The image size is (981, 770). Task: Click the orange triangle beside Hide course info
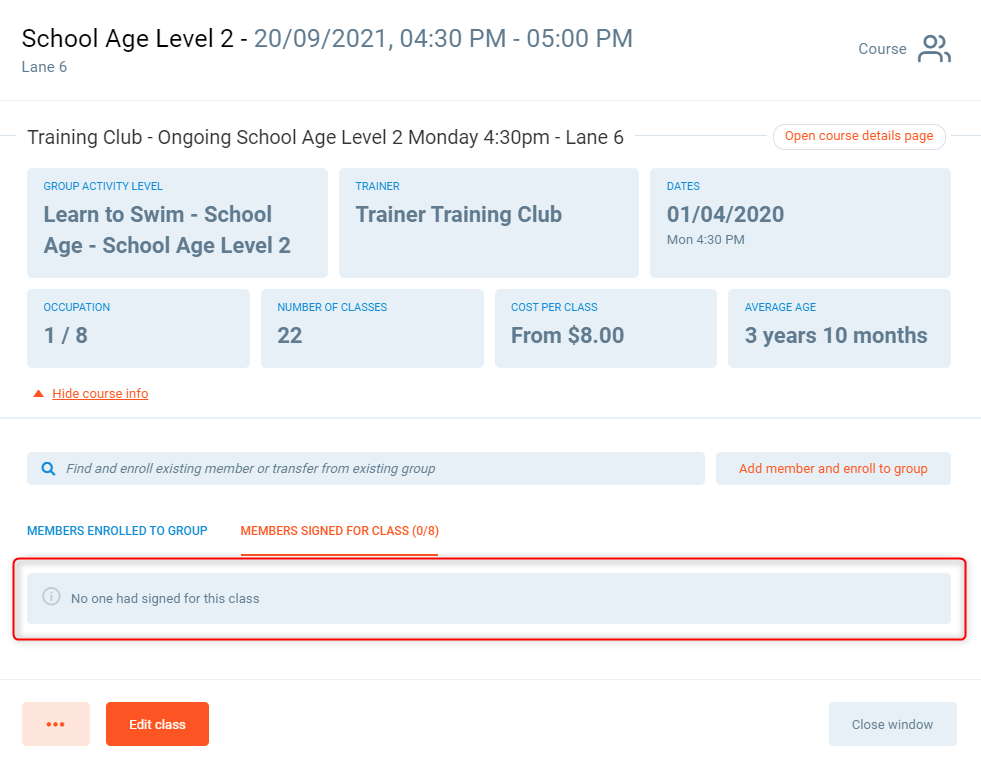coord(38,394)
